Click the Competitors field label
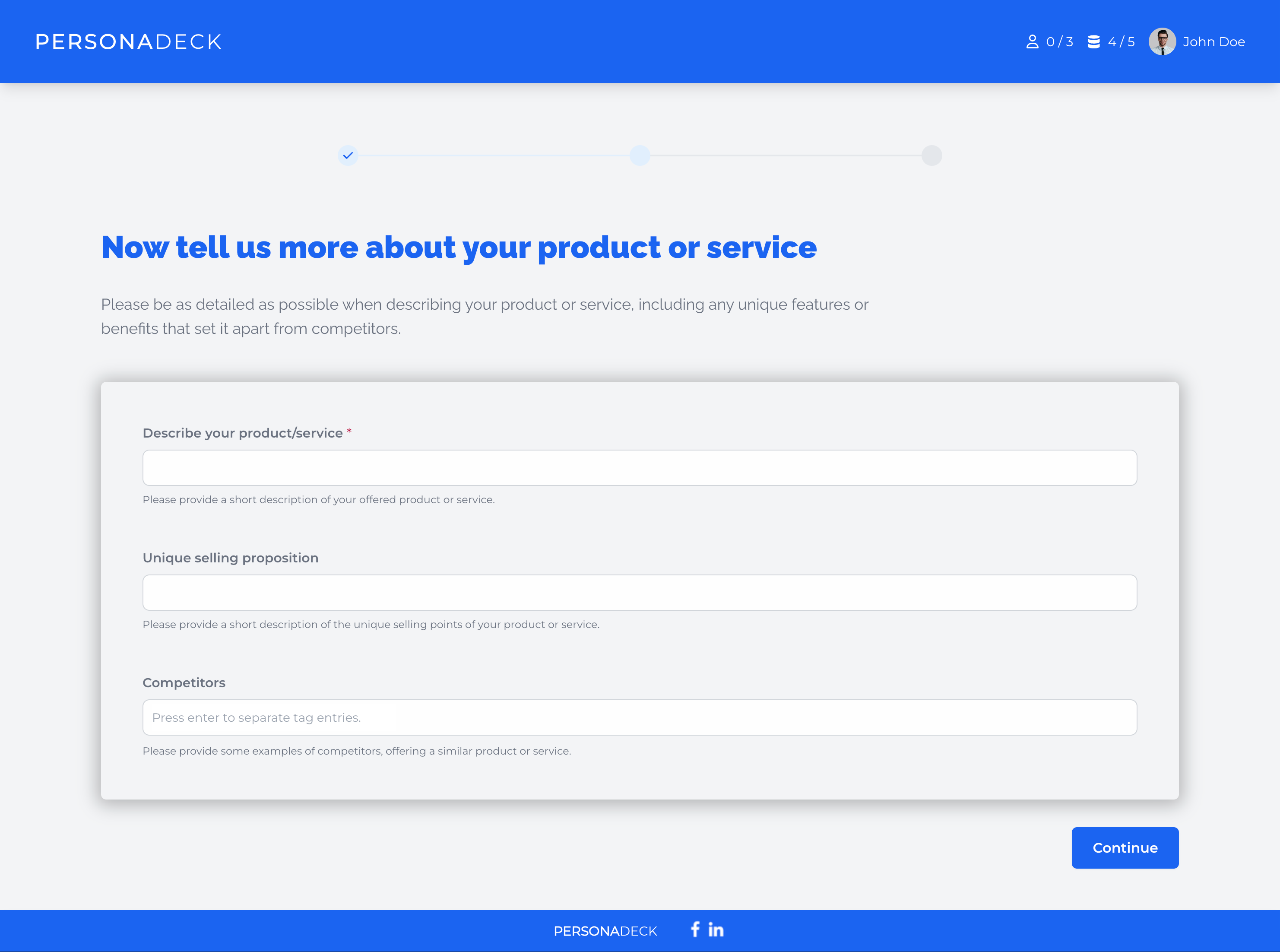 [184, 682]
